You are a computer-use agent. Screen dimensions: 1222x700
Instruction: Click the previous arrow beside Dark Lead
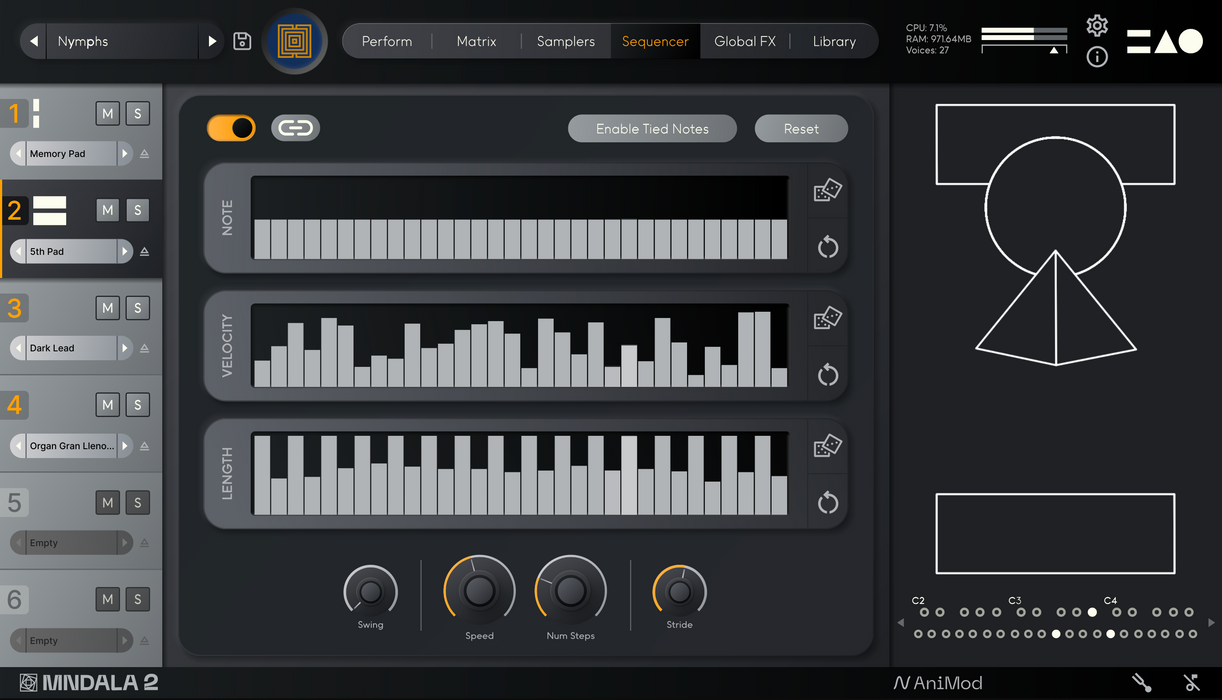[18, 348]
